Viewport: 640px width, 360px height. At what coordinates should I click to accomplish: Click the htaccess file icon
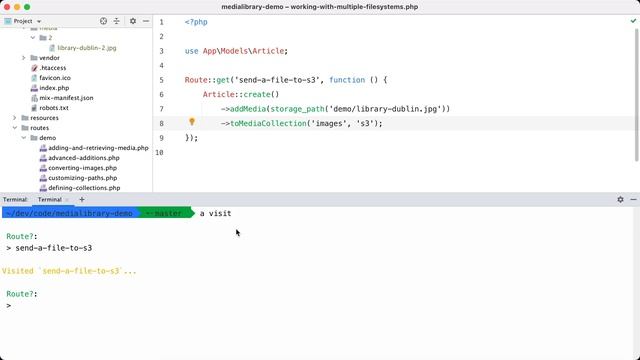coord(34,68)
